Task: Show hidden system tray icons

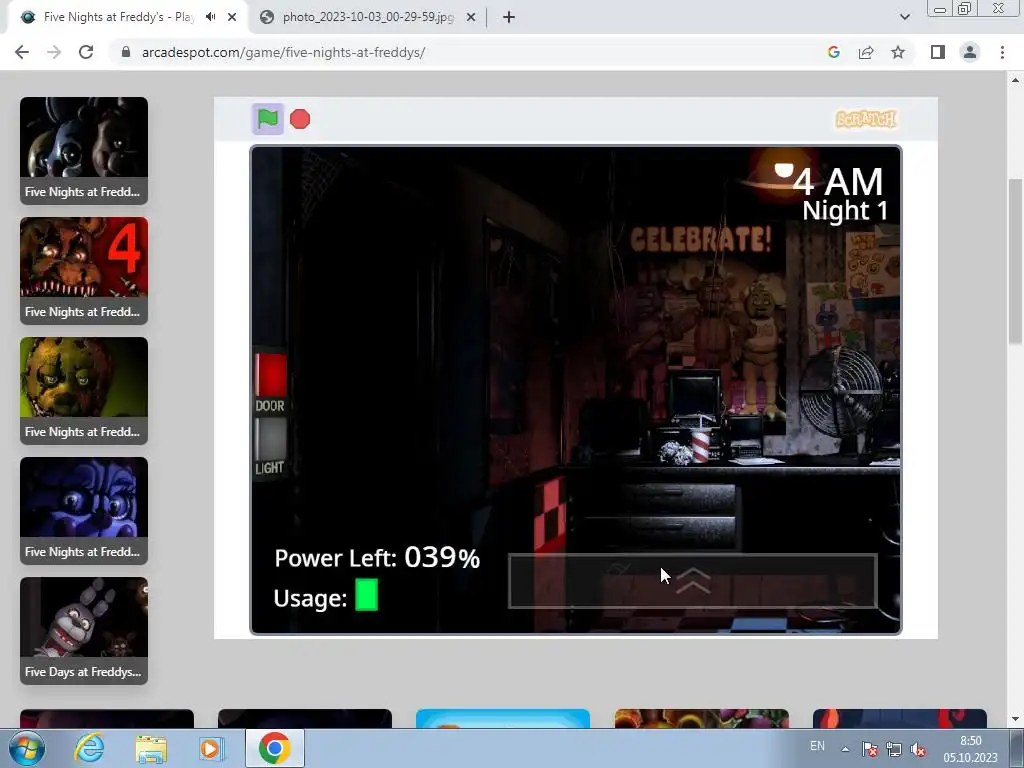Action: click(845, 749)
